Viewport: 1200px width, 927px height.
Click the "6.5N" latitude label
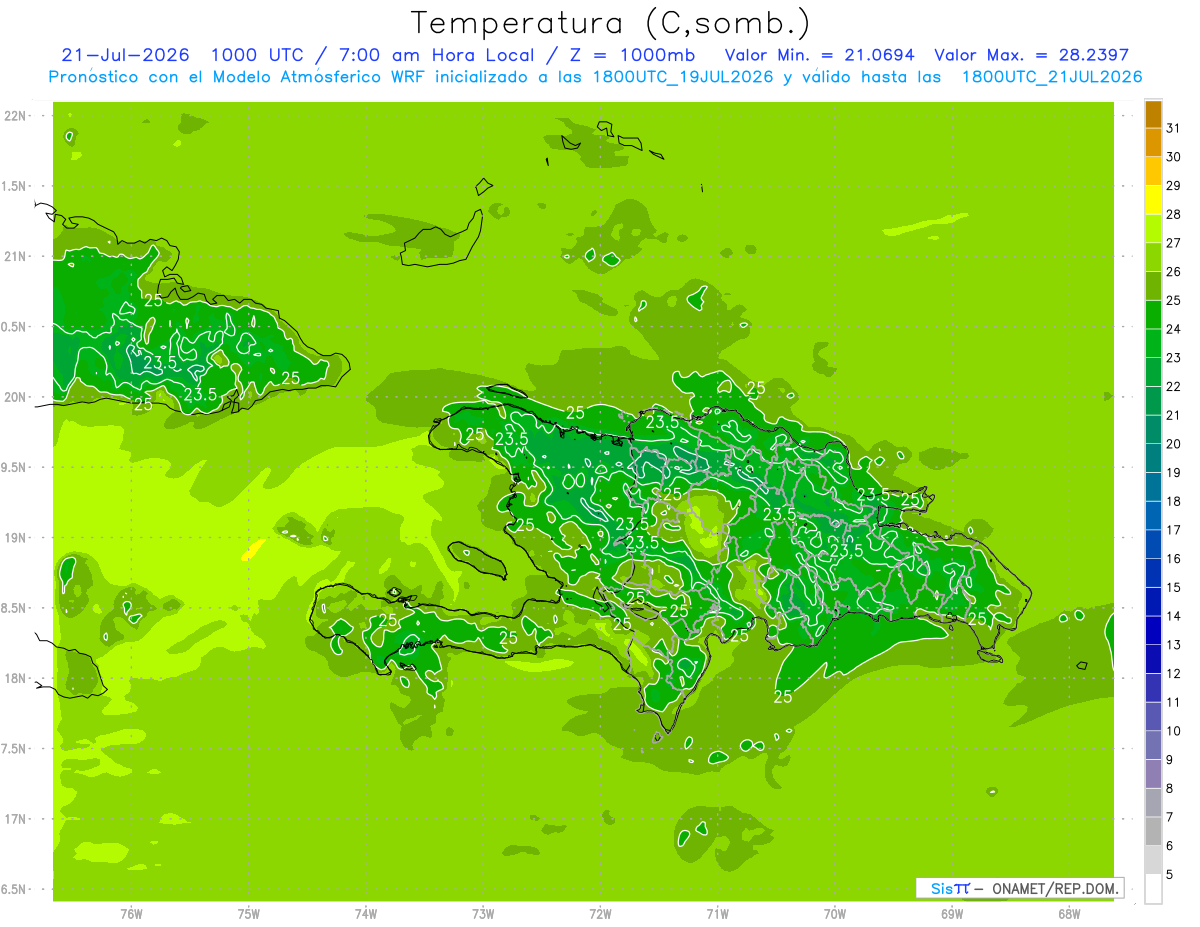15,890
